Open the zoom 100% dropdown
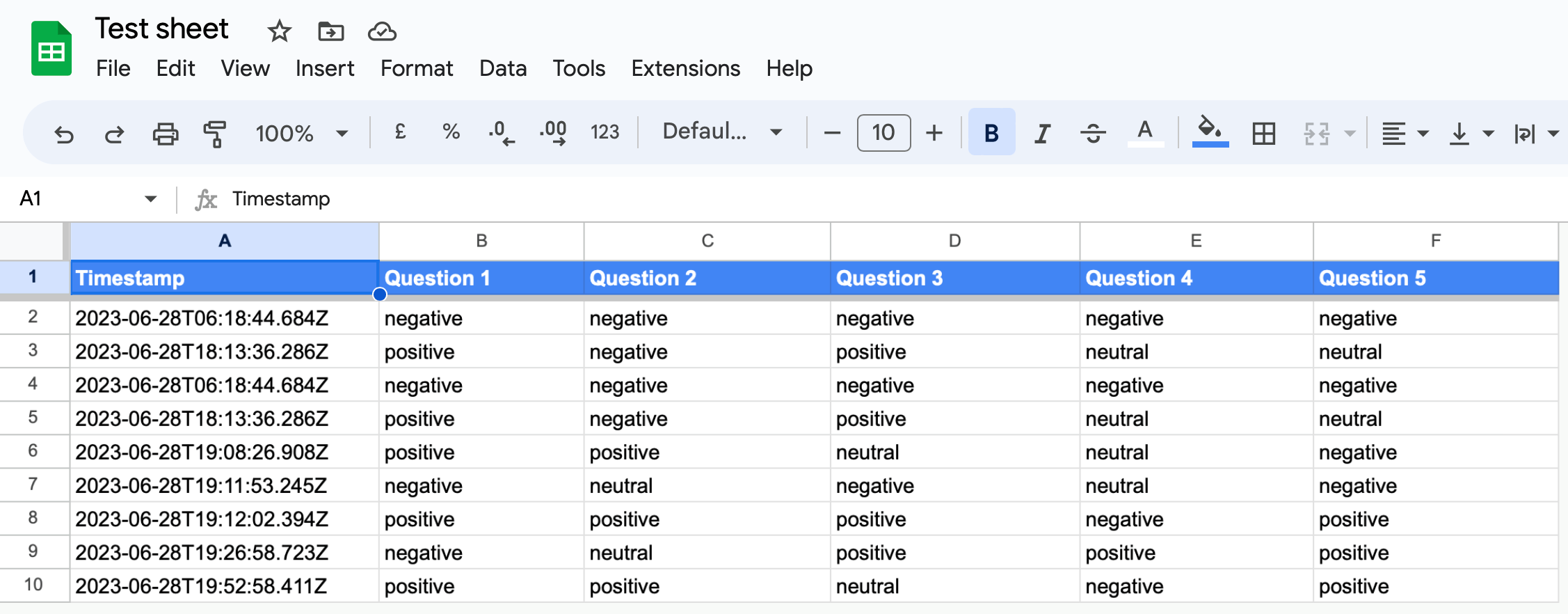This screenshot has width=1568, height=614. [301, 133]
